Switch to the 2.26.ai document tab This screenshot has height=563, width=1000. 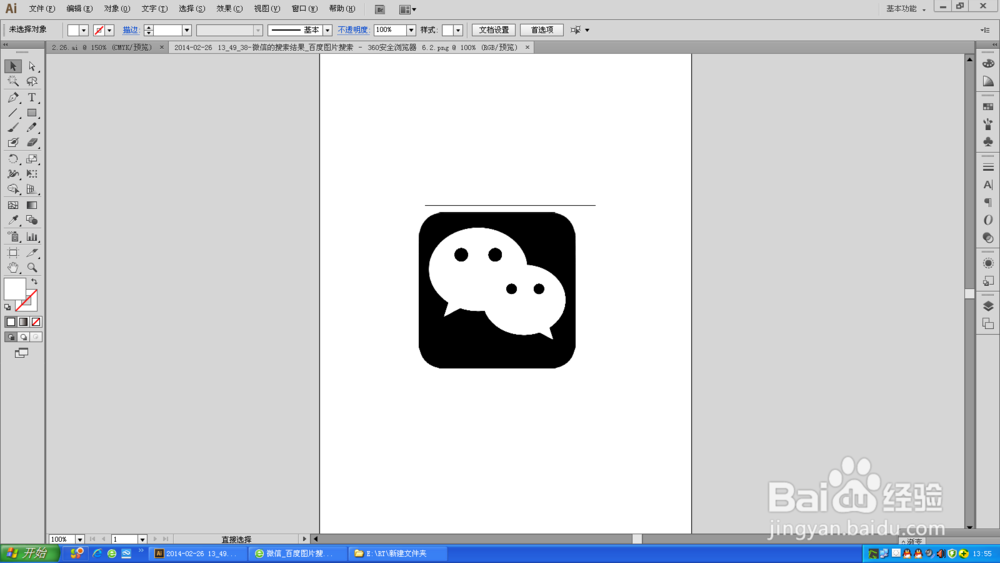pos(102,47)
